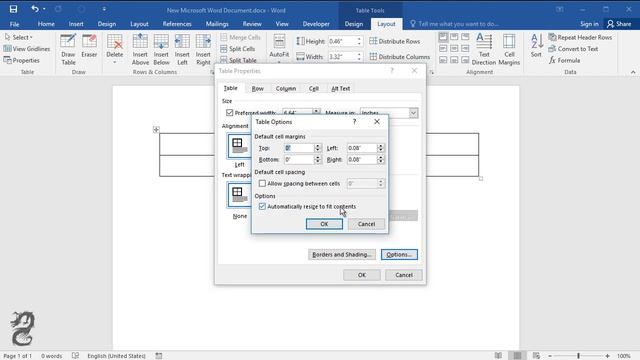Click Borders and Shading button
Screen dimensions: 640x360
click(342, 254)
